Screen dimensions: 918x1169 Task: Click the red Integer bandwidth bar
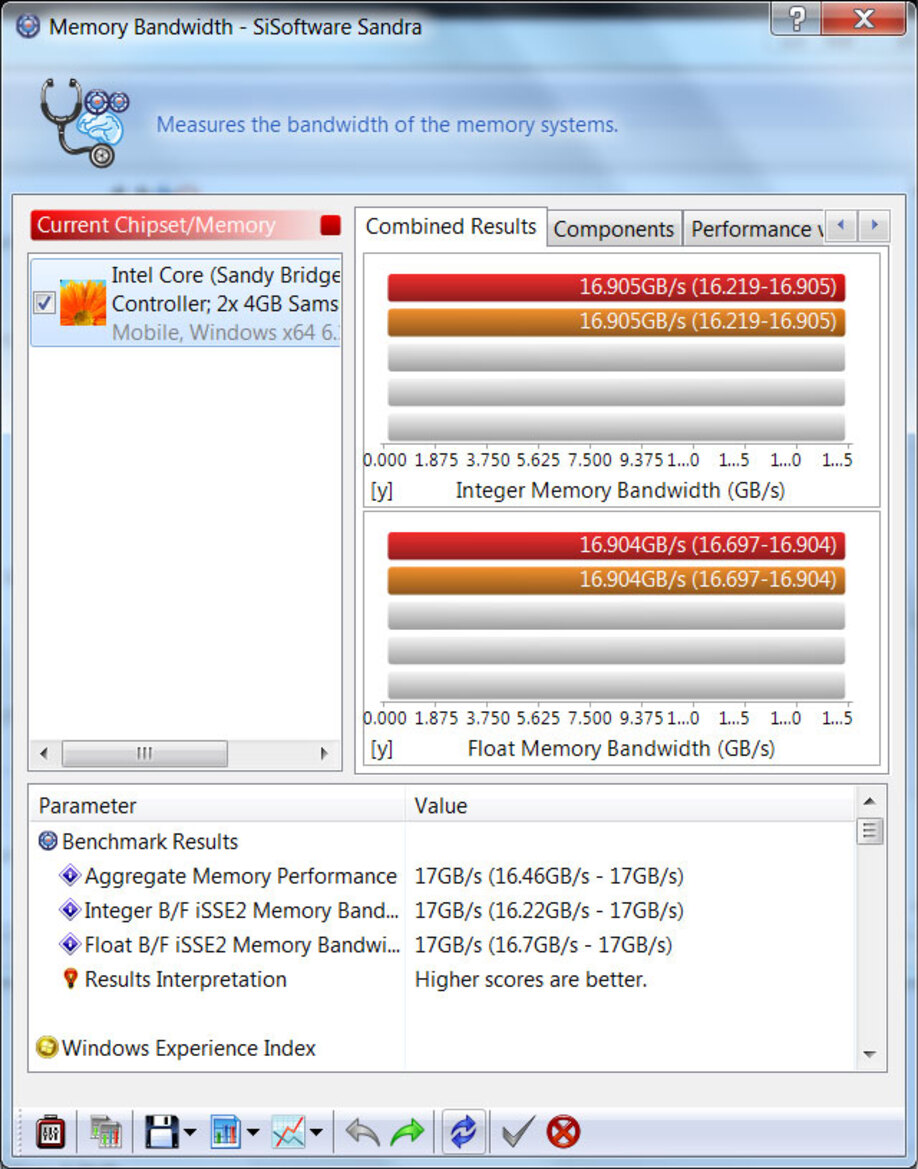616,287
